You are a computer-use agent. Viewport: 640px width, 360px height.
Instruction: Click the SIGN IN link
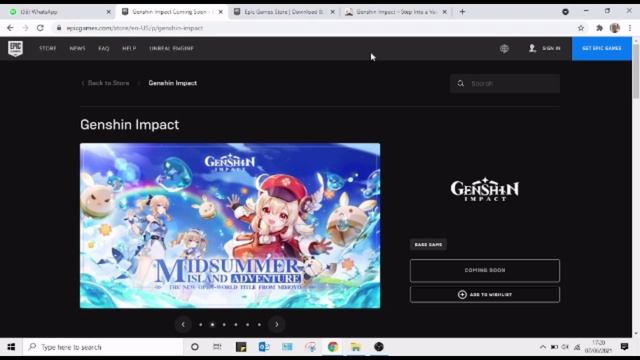pyautogui.click(x=545, y=48)
